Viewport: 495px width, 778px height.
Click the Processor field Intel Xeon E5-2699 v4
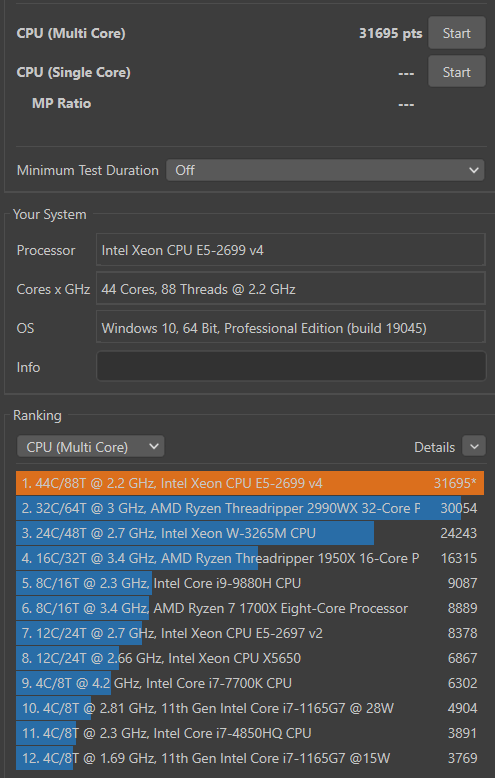tap(291, 250)
